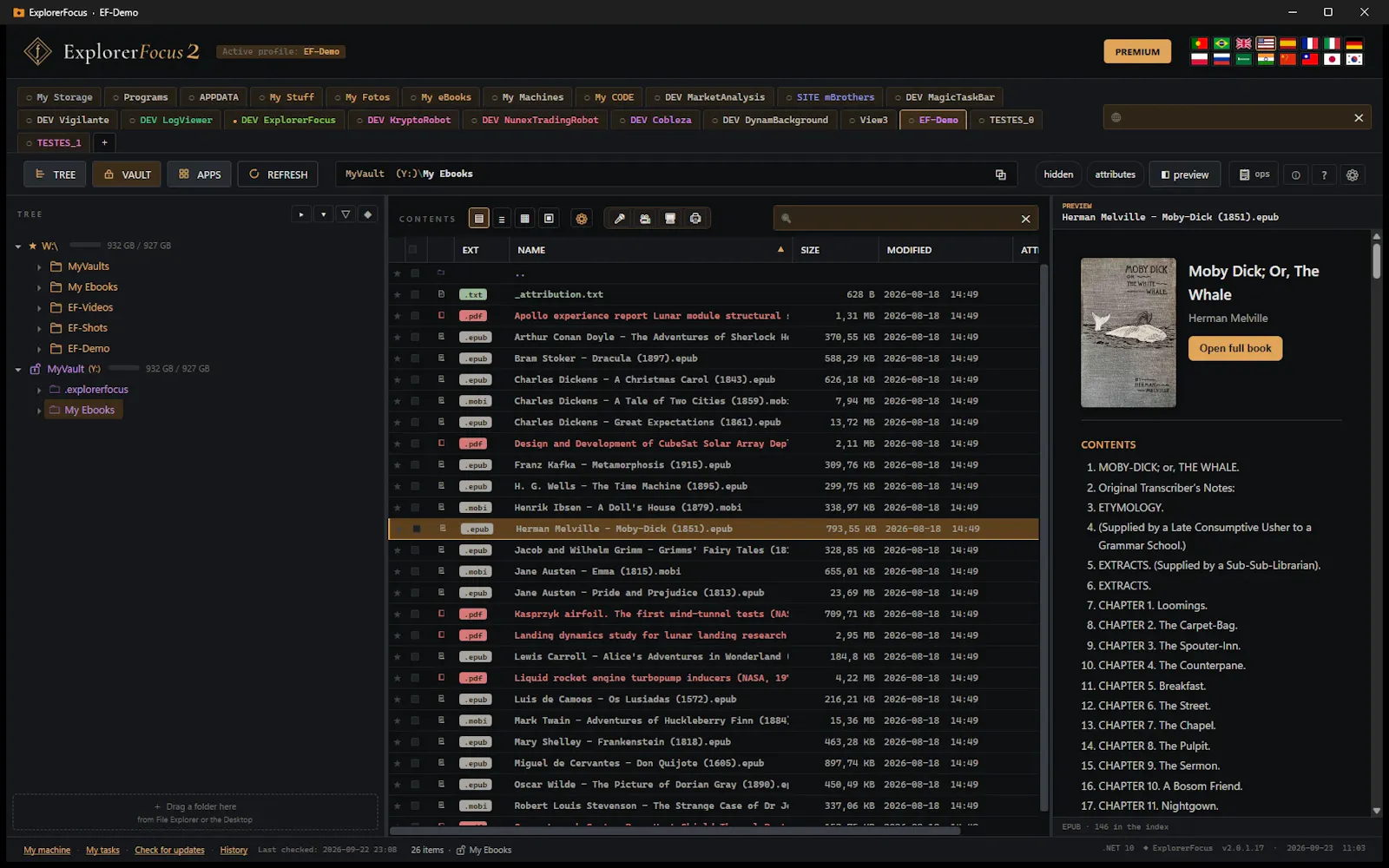1389x868 pixels.
Task: Switch to the compact list view icon
Action: coord(502,219)
